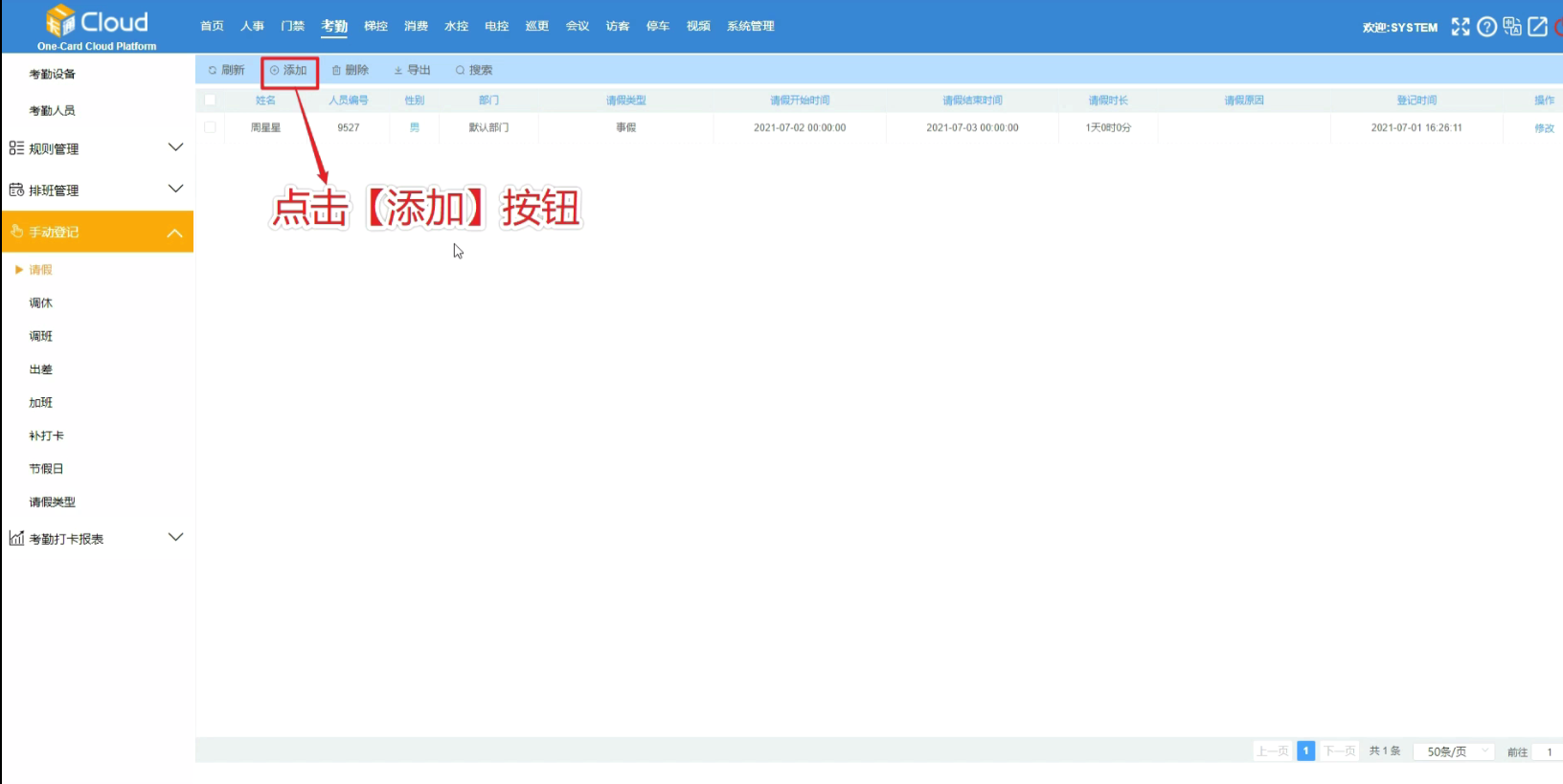The width and height of the screenshot is (1563, 784).
Task: Open the 门禁 top menu
Action: tap(293, 26)
